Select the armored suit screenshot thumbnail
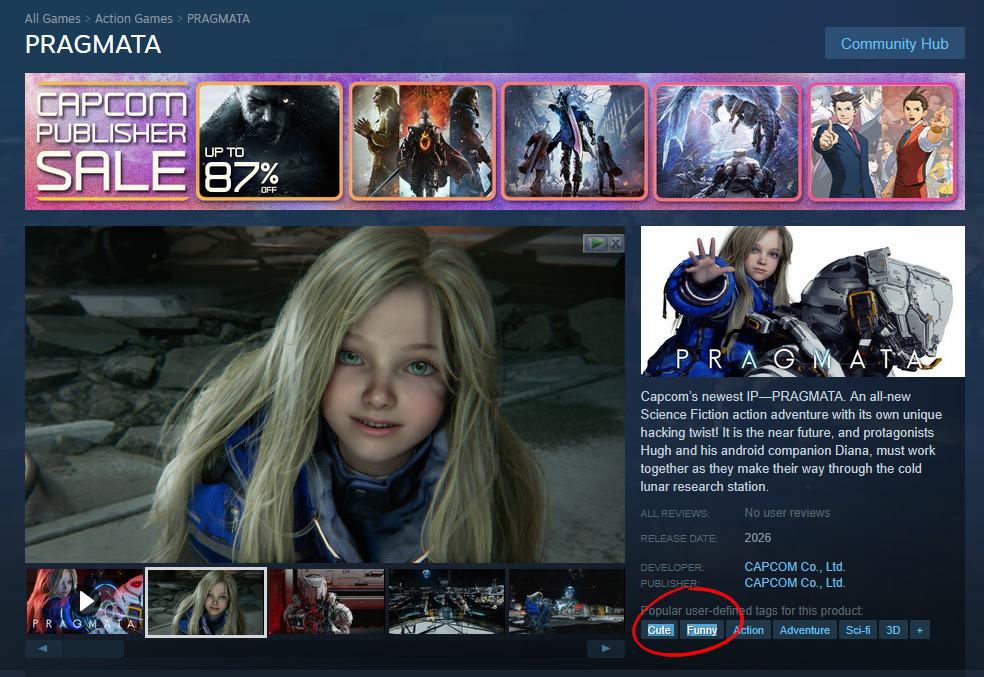This screenshot has width=984, height=677. click(x=326, y=602)
